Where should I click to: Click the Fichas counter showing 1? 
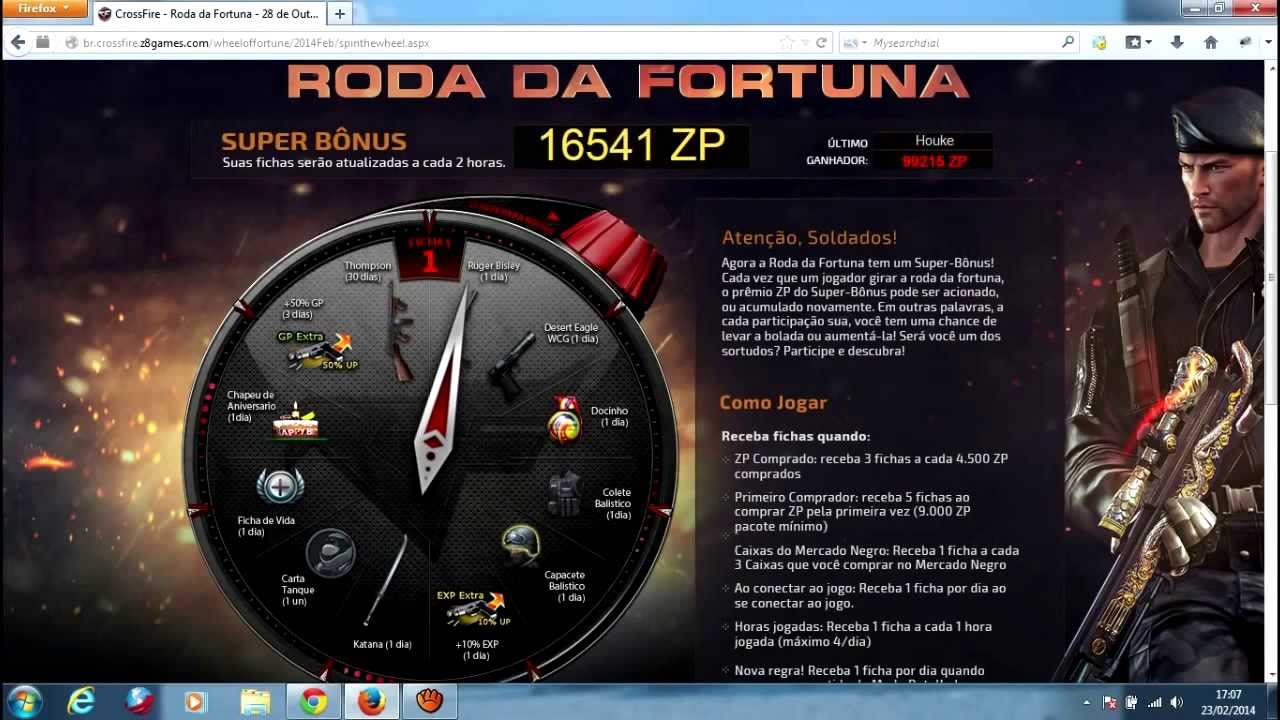pos(430,256)
